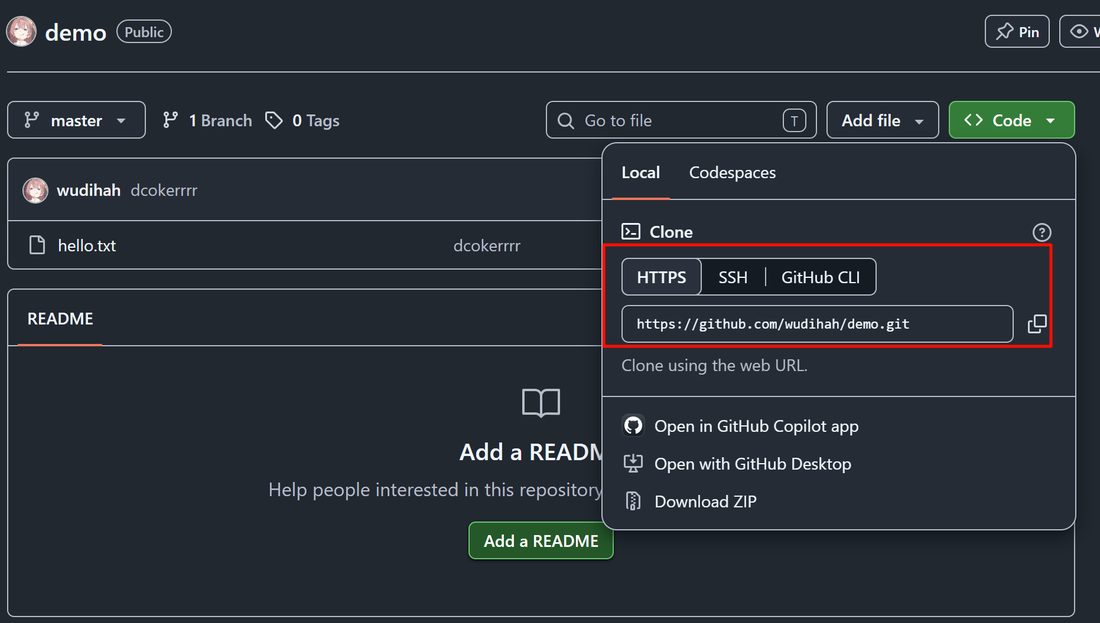Image resolution: width=1100 pixels, height=623 pixels.
Task: Switch to the Codespaces tab
Action: point(732,173)
